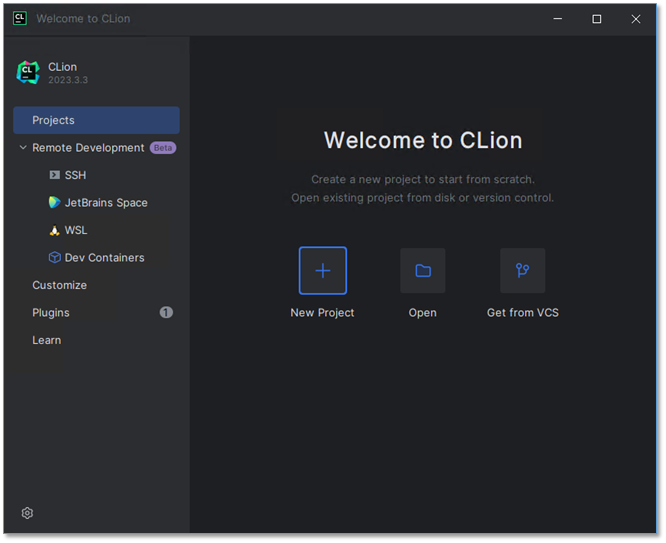
Task: Click the SSH terminal icon
Action: pos(54,175)
